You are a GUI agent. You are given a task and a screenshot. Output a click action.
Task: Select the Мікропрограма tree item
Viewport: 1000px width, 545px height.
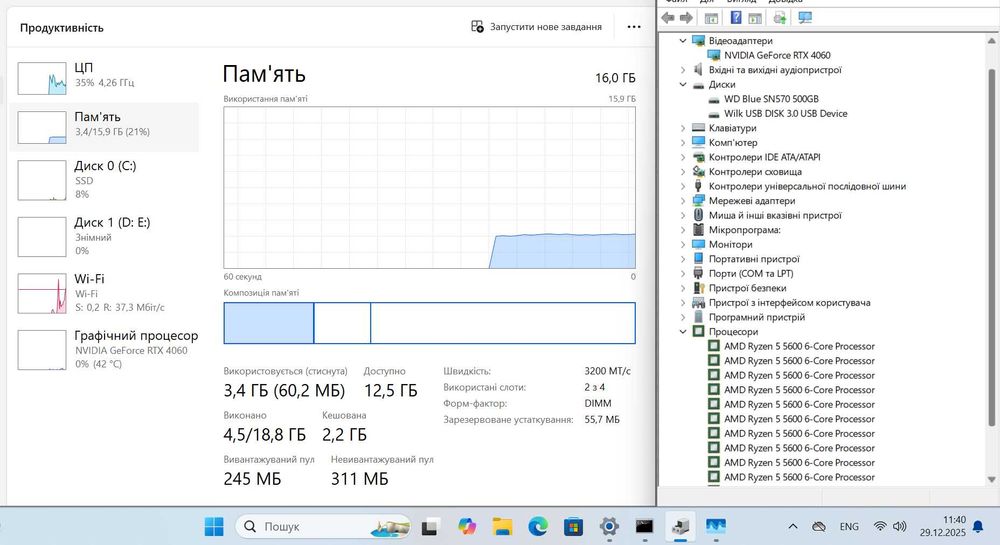(x=744, y=230)
